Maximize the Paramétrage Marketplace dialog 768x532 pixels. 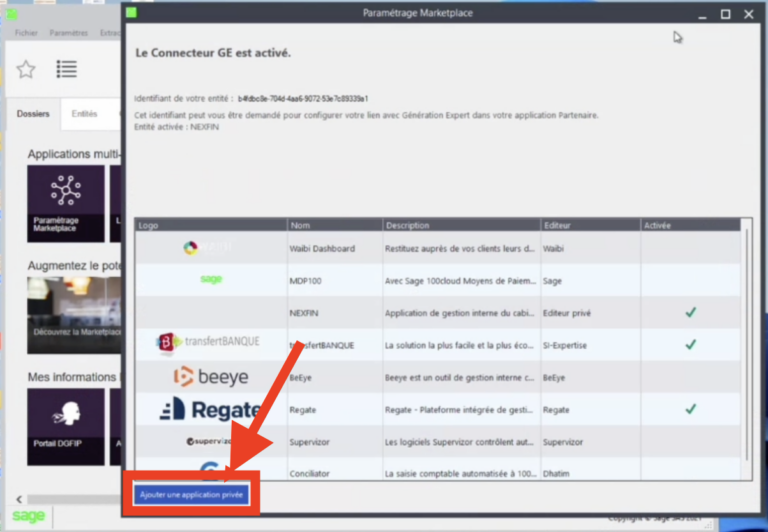(725, 14)
